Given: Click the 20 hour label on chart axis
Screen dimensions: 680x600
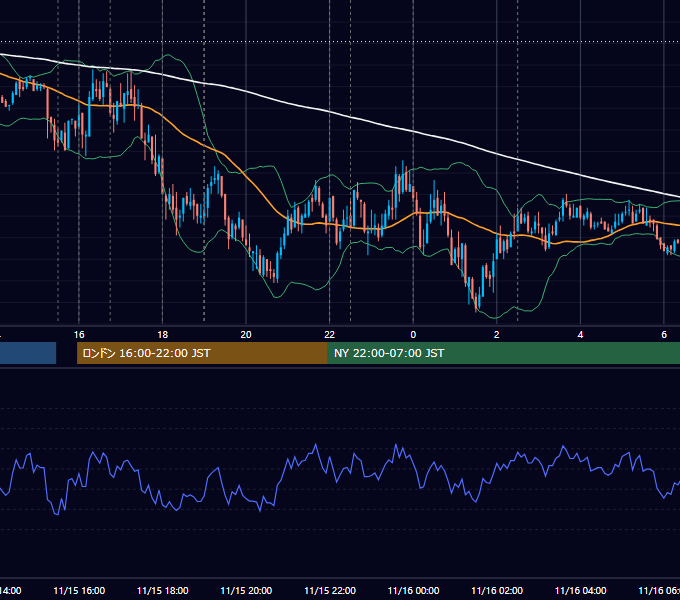Looking at the screenshot, I should (x=246, y=335).
